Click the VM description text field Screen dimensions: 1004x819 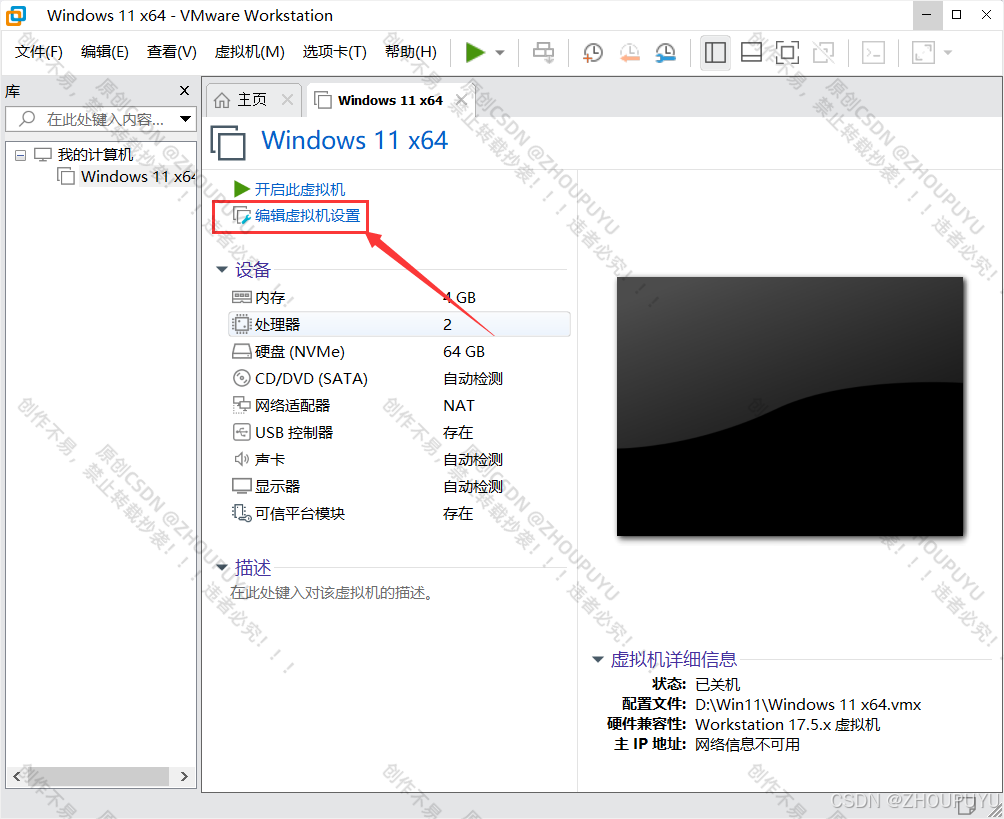(x=332, y=593)
